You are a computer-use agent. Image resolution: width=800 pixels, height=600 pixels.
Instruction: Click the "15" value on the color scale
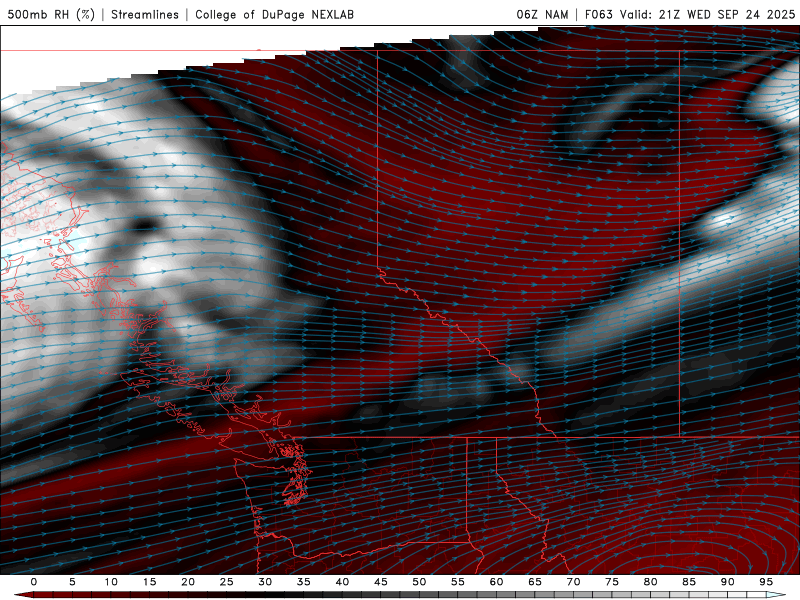[x=149, y=582]
